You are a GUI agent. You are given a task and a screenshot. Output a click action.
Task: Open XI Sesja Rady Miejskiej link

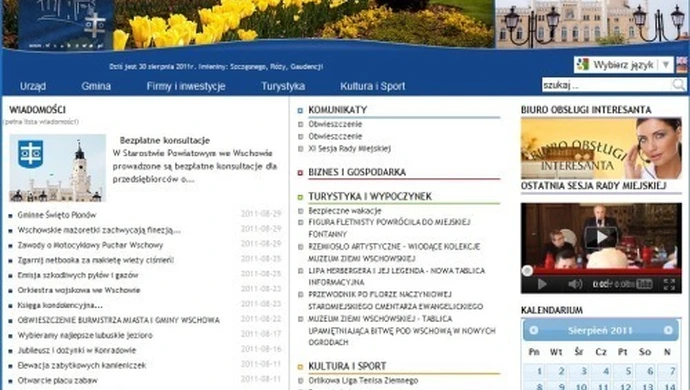[349, 148]
